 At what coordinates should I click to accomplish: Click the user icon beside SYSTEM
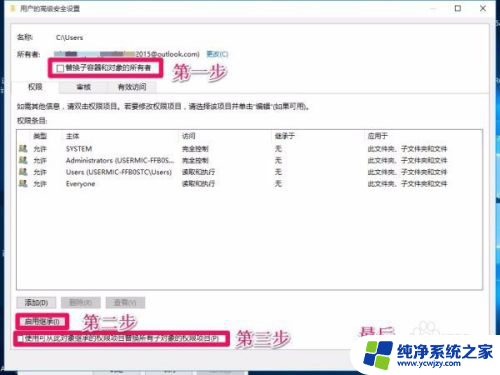pyautogui.click(x=23, y=148)
